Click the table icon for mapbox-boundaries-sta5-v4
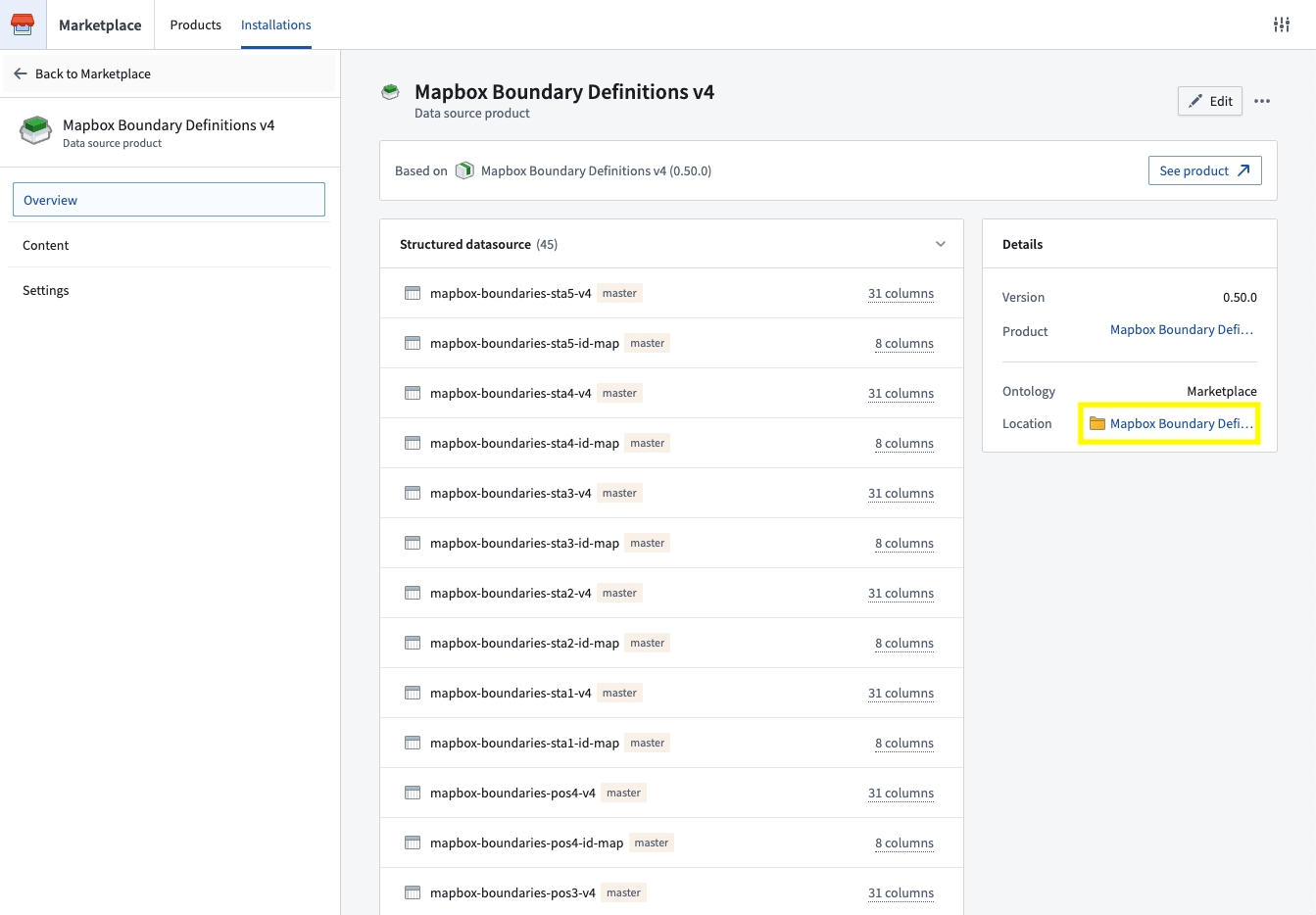 tap(413, 293)
